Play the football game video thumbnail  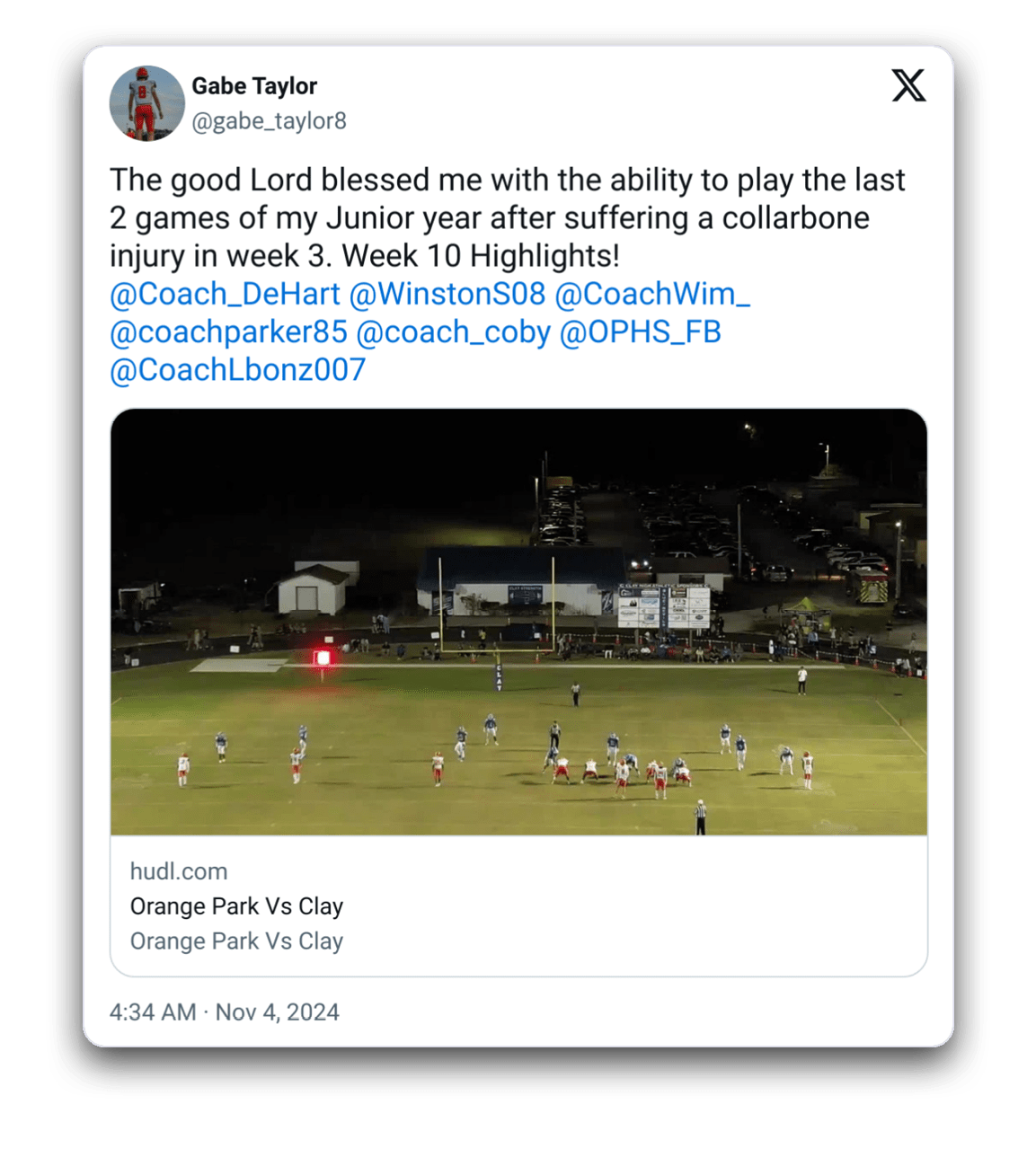tap(518, 622)
